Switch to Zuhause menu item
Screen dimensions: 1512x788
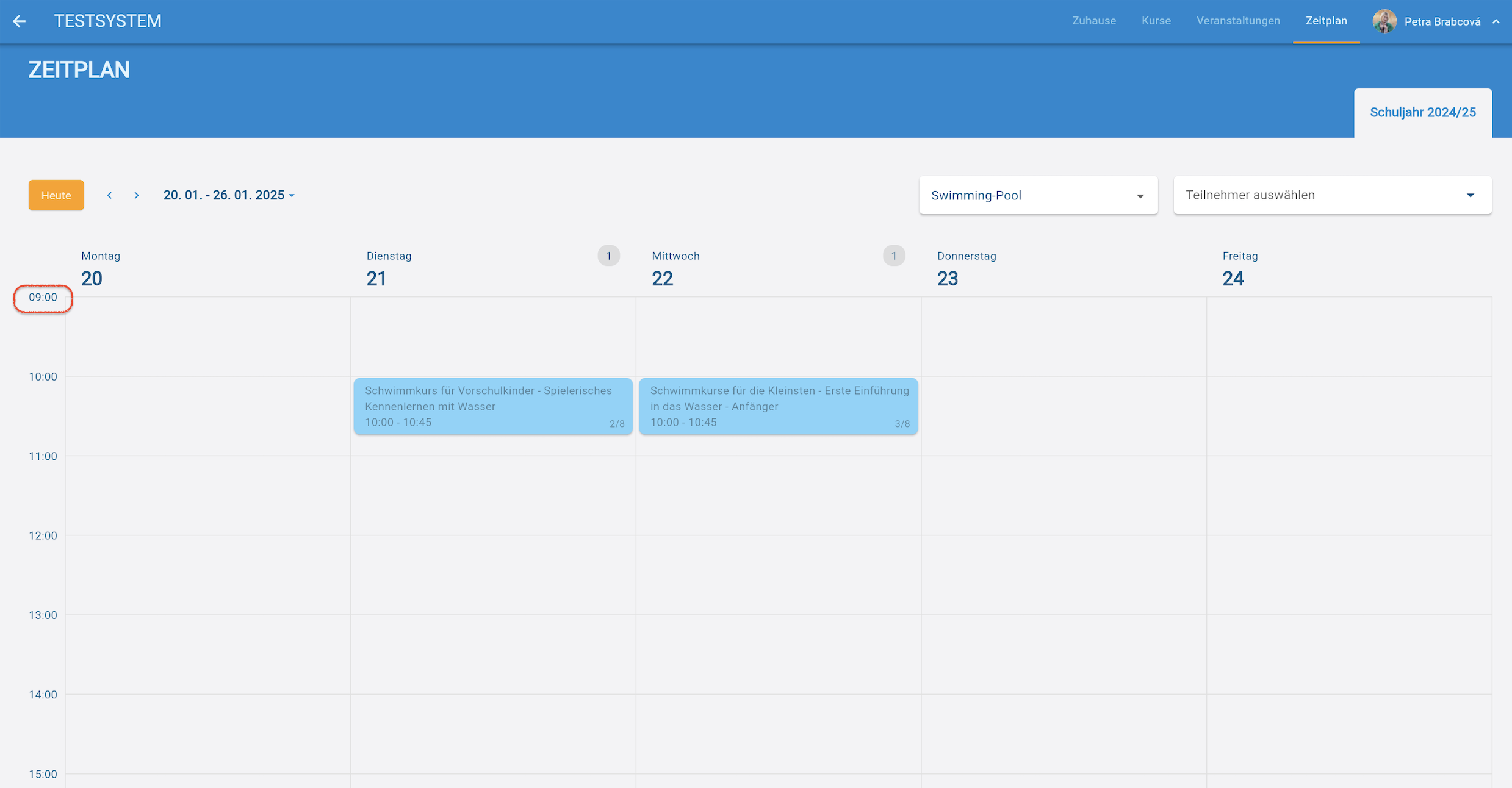tap(1093, 21)
